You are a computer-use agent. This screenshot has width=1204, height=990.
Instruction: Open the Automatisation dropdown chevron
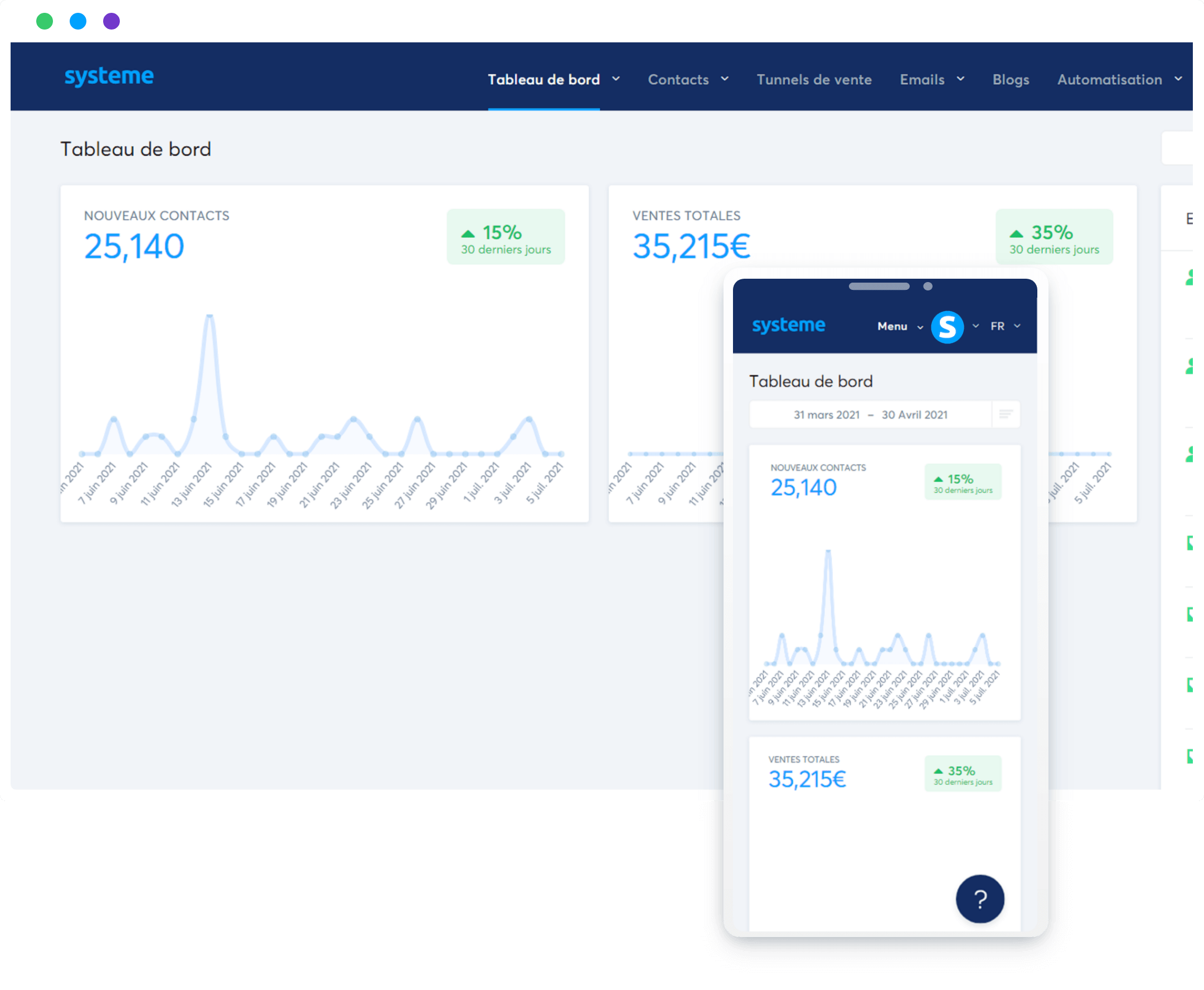[1178, 79]
